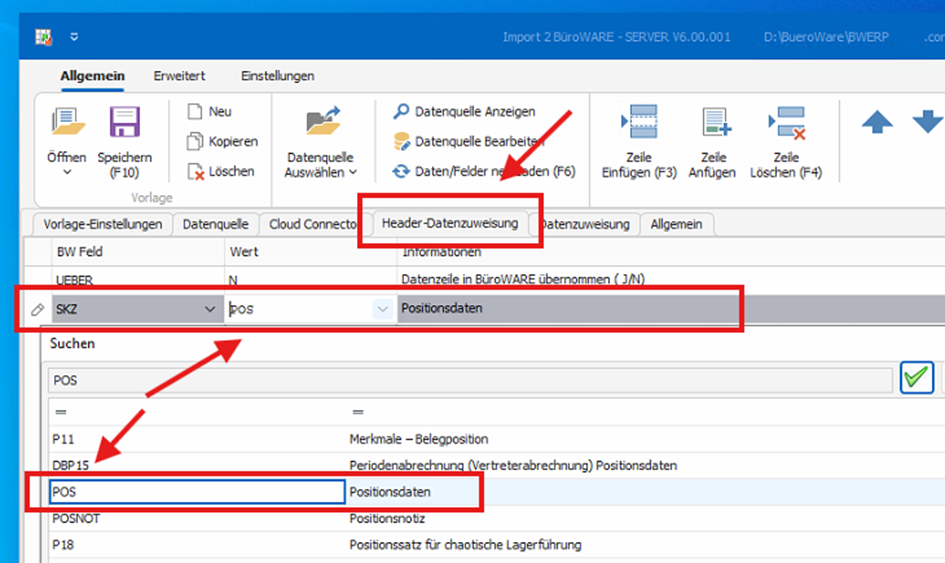Viewport: 945px width, 563px height.
Task: Click the Wert input showing pos
Action: (x=299, y=309)
